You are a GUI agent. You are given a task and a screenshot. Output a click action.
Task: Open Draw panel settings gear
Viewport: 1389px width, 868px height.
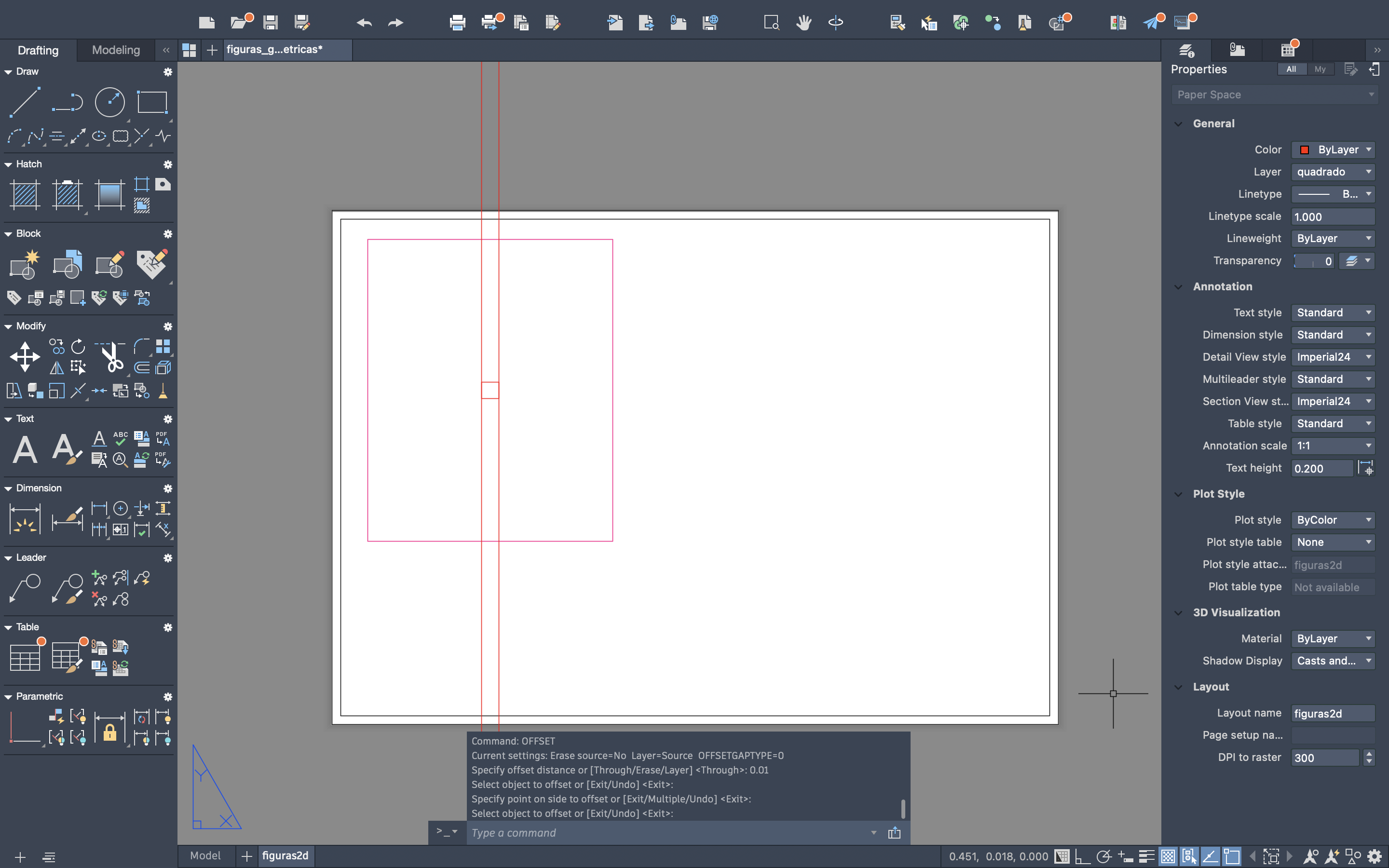coord(168,72)
